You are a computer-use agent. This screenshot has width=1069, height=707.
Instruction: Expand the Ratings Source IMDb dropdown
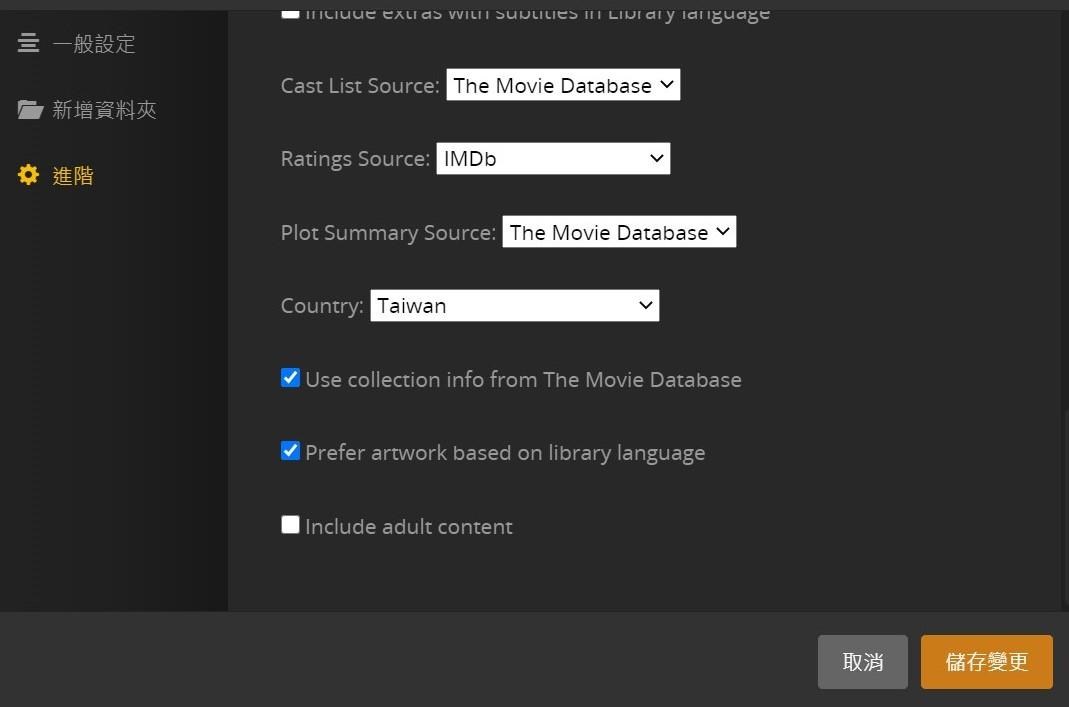click(x=553, y=159)
